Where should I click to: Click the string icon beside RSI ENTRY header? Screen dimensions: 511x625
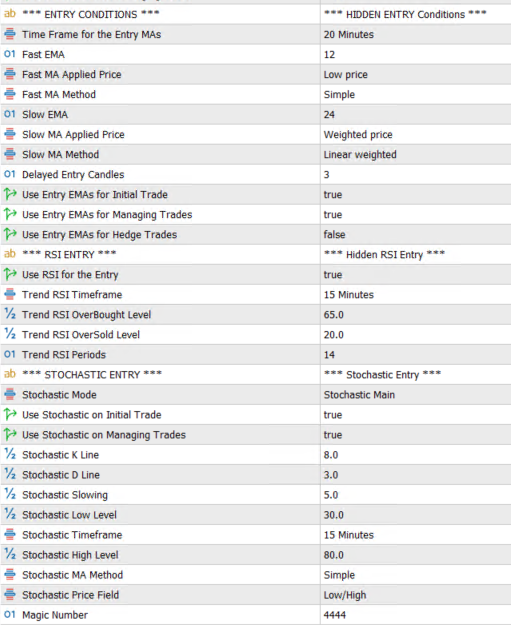pyautogui.click(x=10, y=254)
